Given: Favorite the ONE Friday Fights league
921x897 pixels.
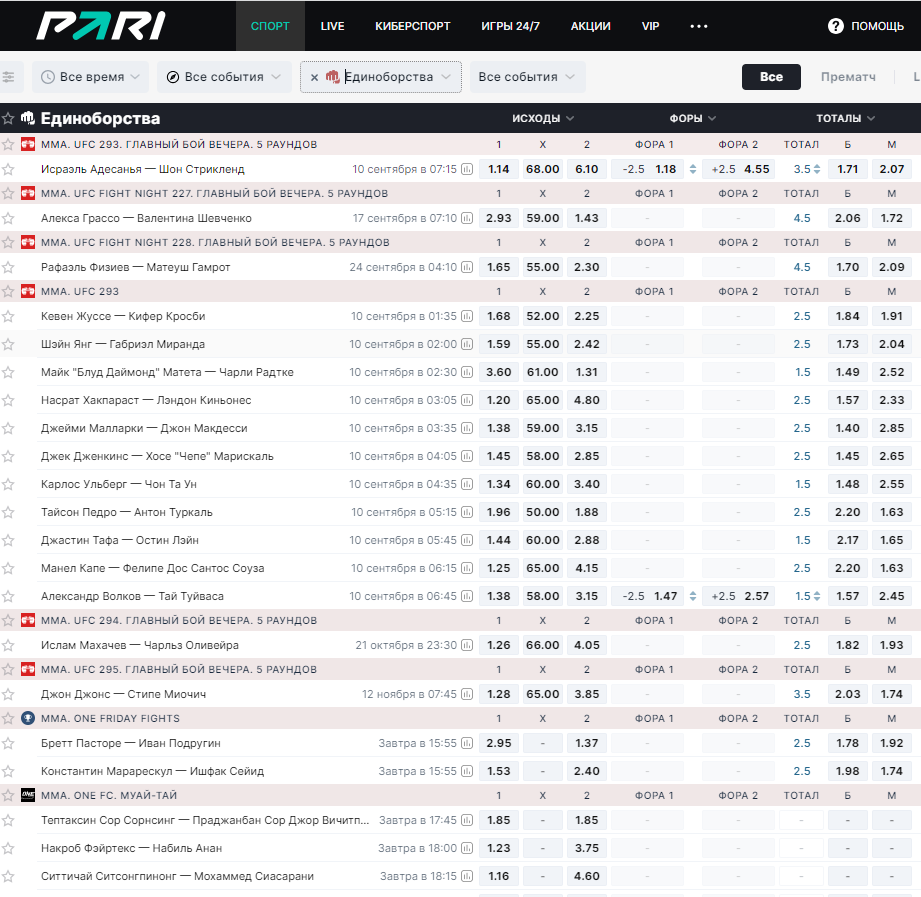Looking at the screenshot, I should click(8, 718).
